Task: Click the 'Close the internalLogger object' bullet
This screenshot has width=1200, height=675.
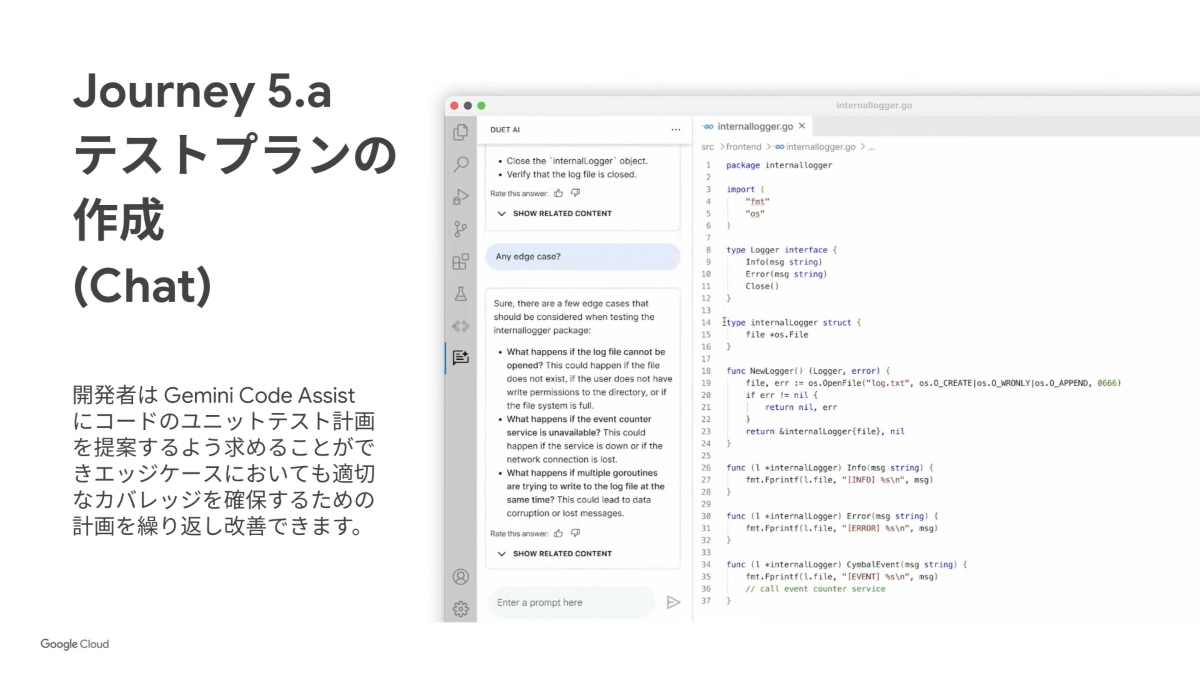Action: 577,160
